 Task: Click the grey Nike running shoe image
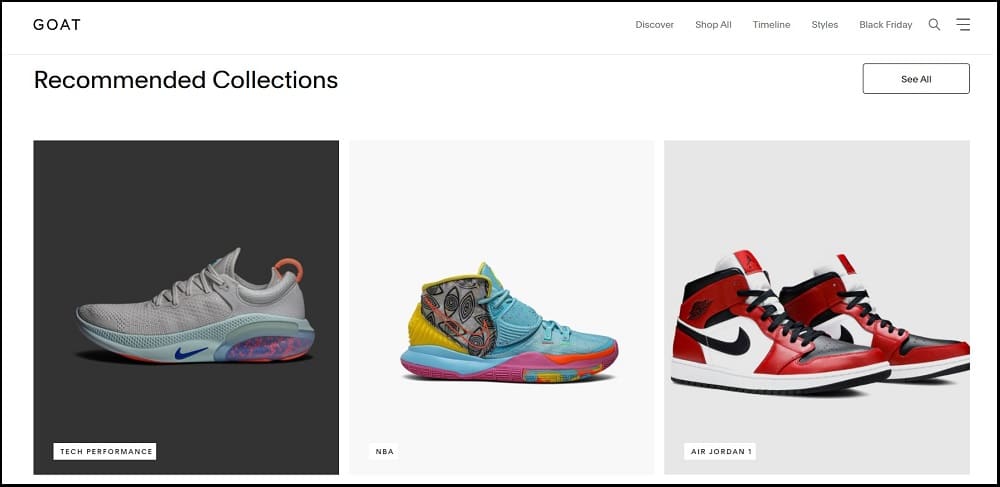click(195, 306)
